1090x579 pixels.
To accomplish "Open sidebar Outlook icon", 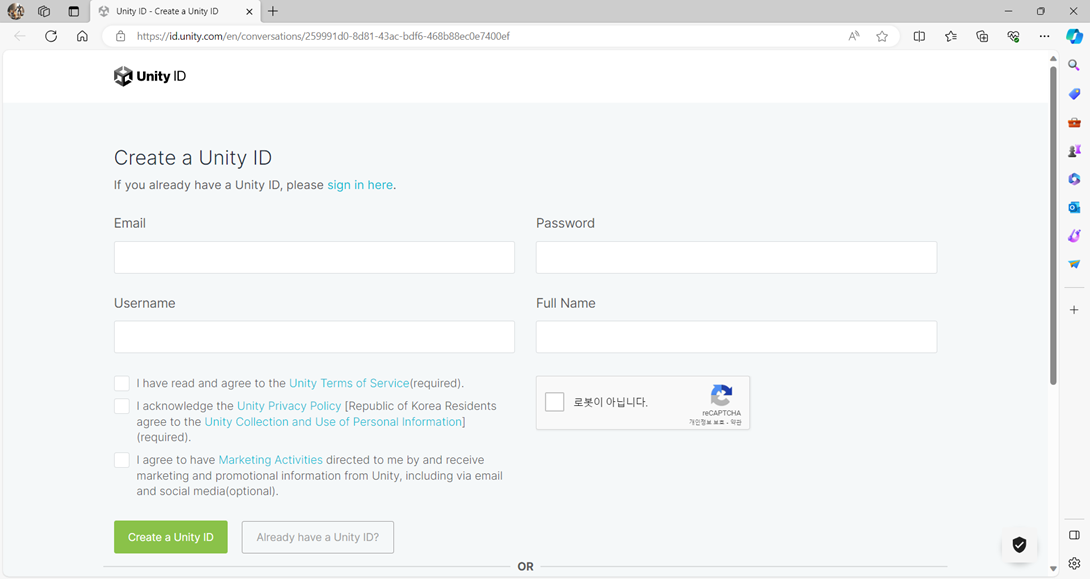I will (x=1074, y=207).
